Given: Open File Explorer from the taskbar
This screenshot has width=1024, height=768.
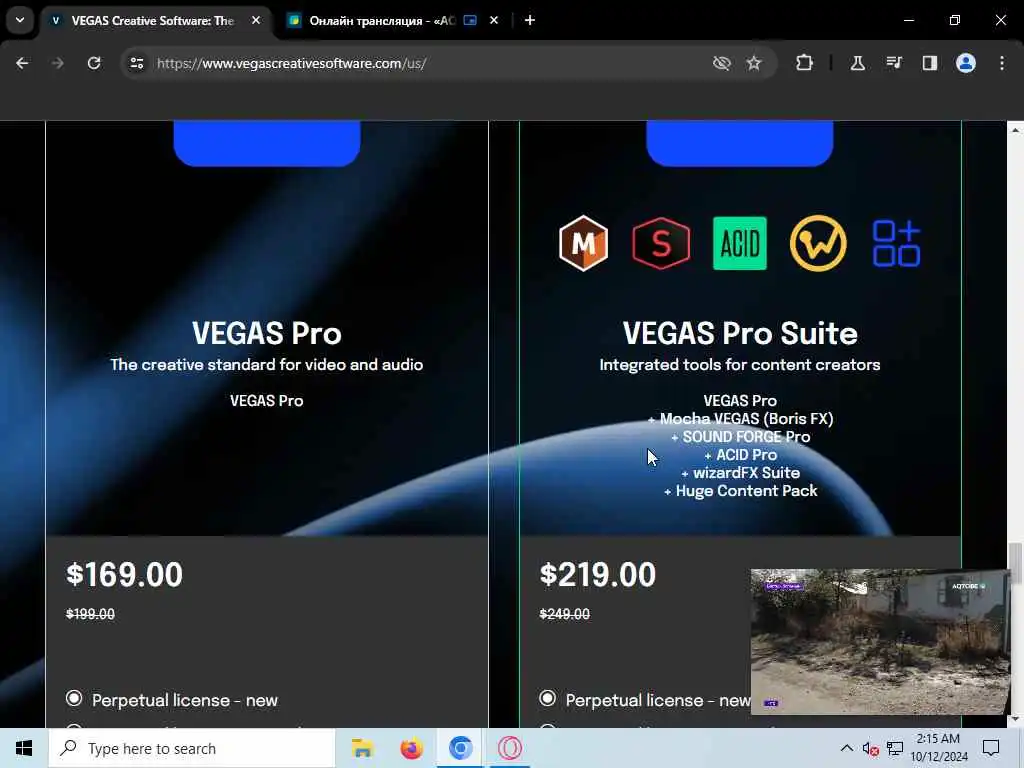Looking at the screenshot, I should tap(362, 748).
